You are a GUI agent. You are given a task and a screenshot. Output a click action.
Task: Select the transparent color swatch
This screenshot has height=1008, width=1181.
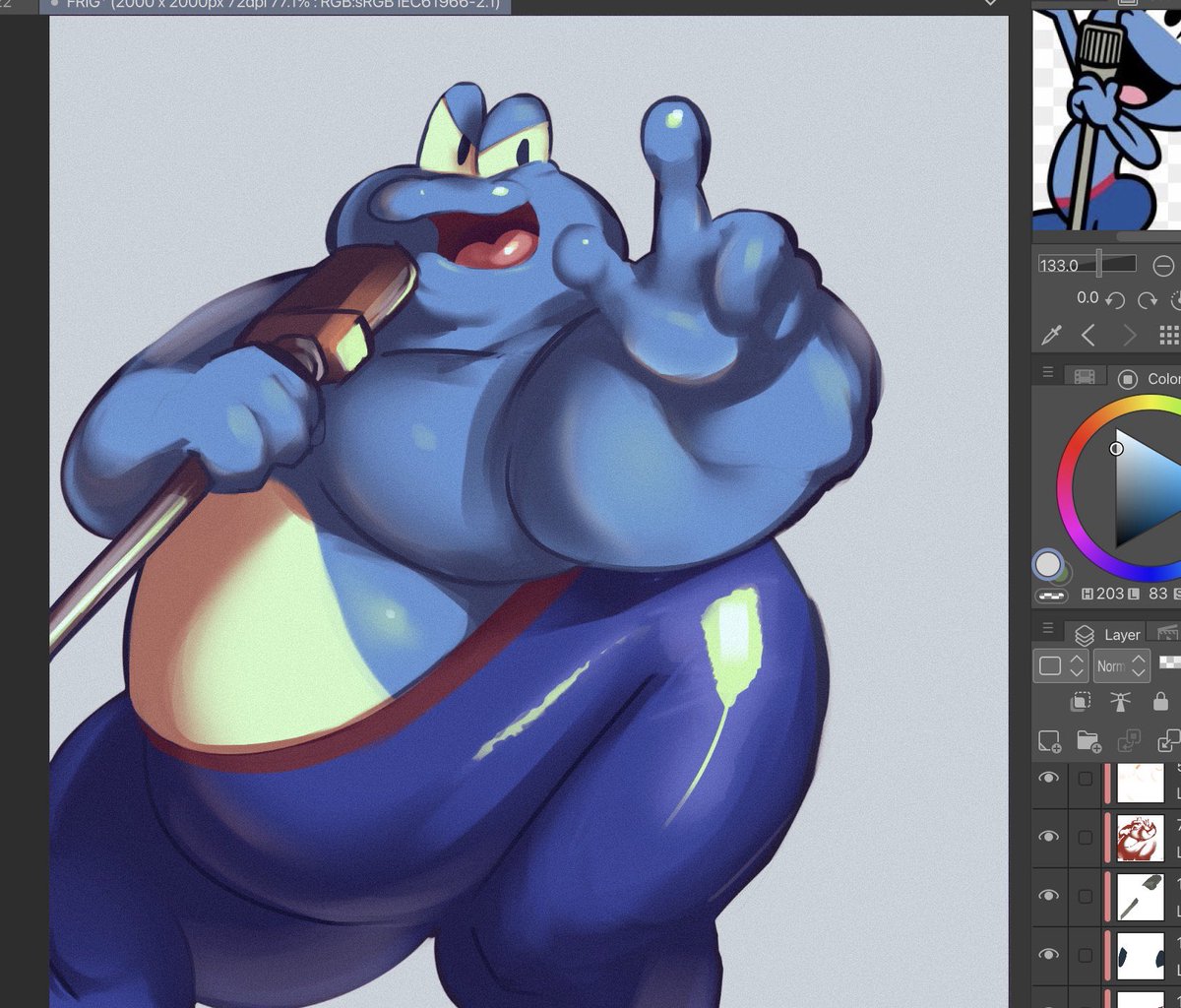coord(1053,596)
